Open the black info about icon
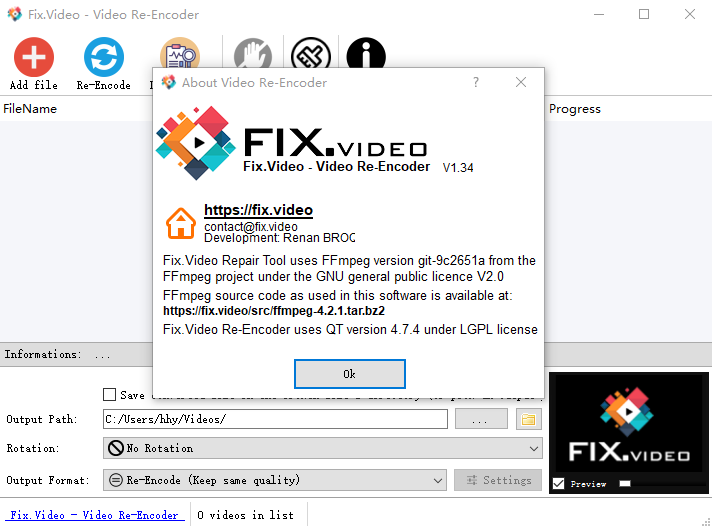The image size is (712, 527). click(366, 53)
